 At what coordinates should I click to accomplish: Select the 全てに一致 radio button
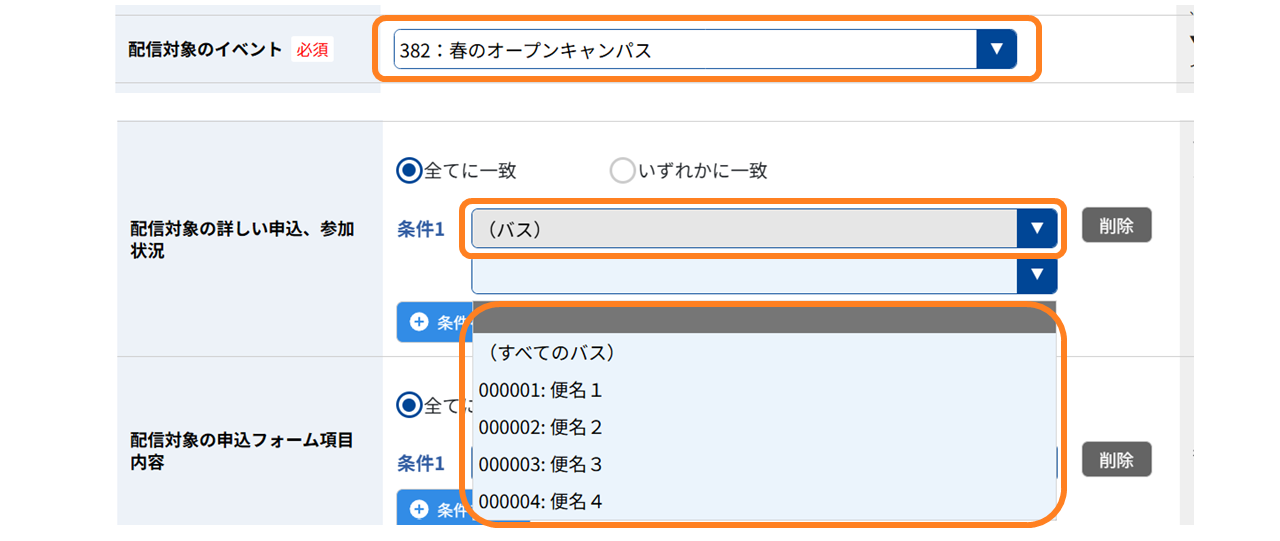(408, 171)
